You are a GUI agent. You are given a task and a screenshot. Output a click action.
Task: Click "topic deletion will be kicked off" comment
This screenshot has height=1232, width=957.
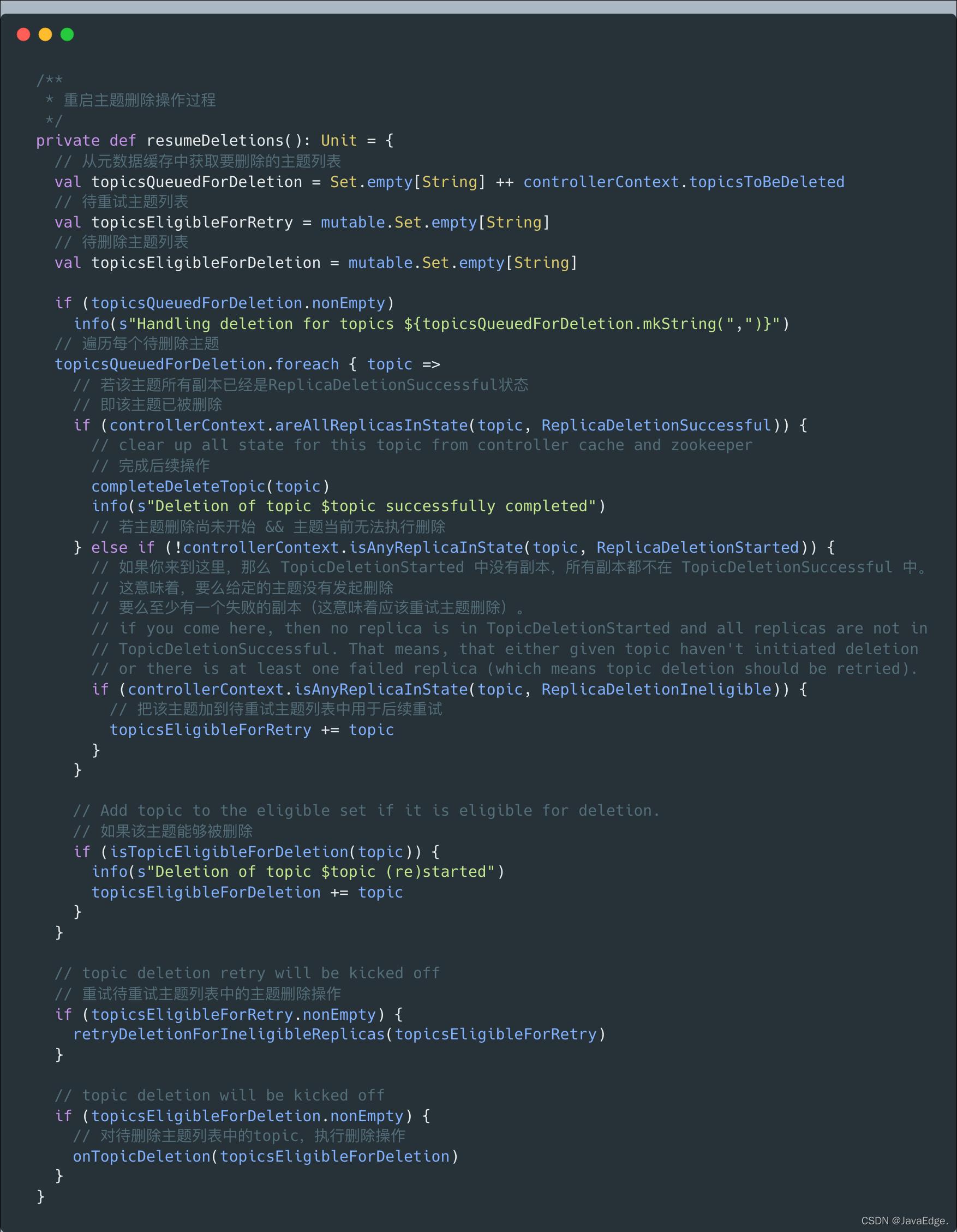point(219,1096)
